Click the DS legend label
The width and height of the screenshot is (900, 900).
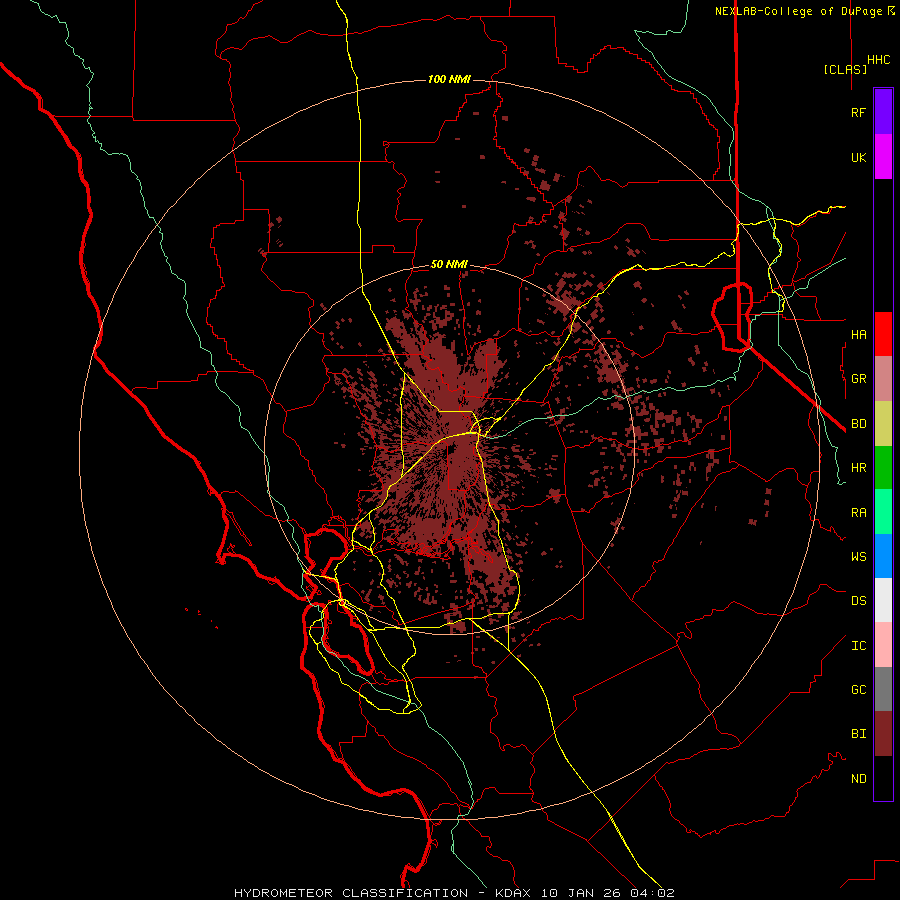click(x=858, y=601)
